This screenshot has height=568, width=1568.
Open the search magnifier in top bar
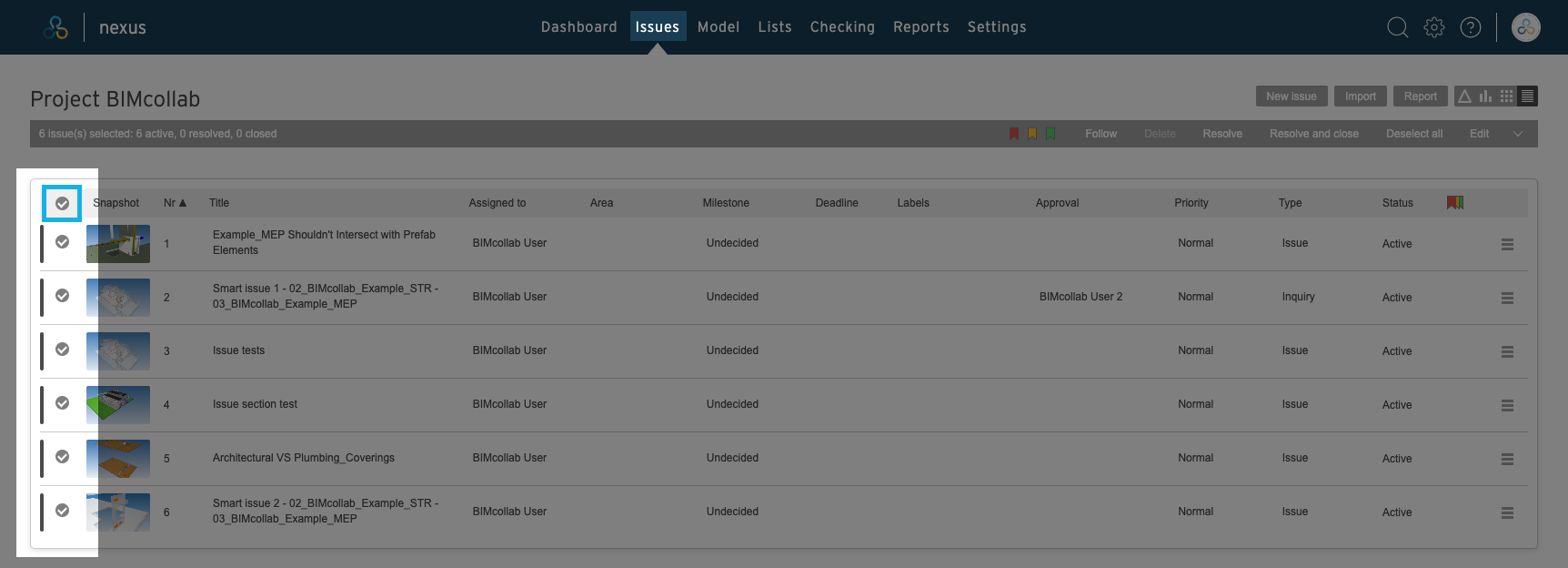pos(1398,27)
